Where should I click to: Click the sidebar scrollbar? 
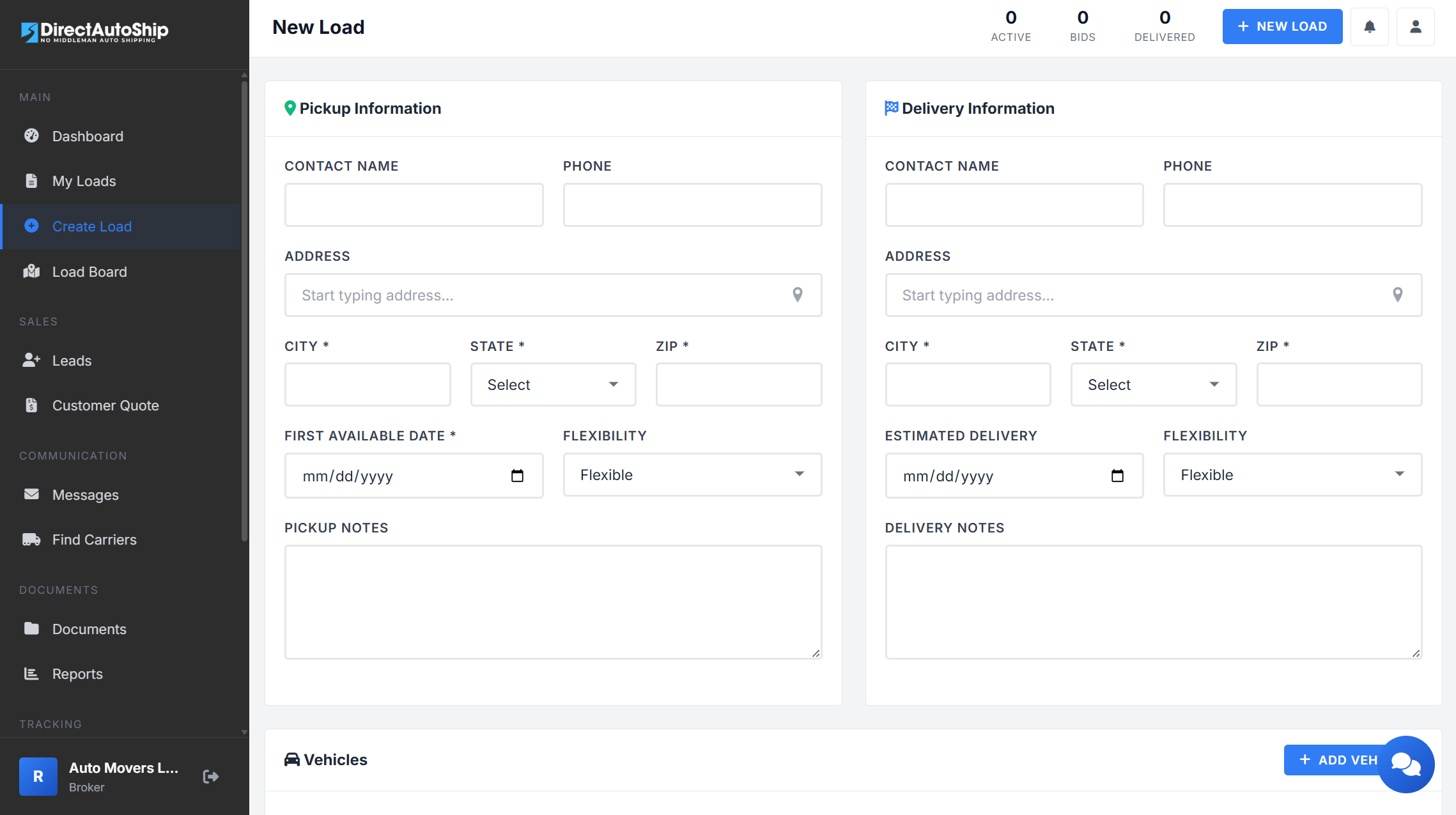[x=244, y=310]
